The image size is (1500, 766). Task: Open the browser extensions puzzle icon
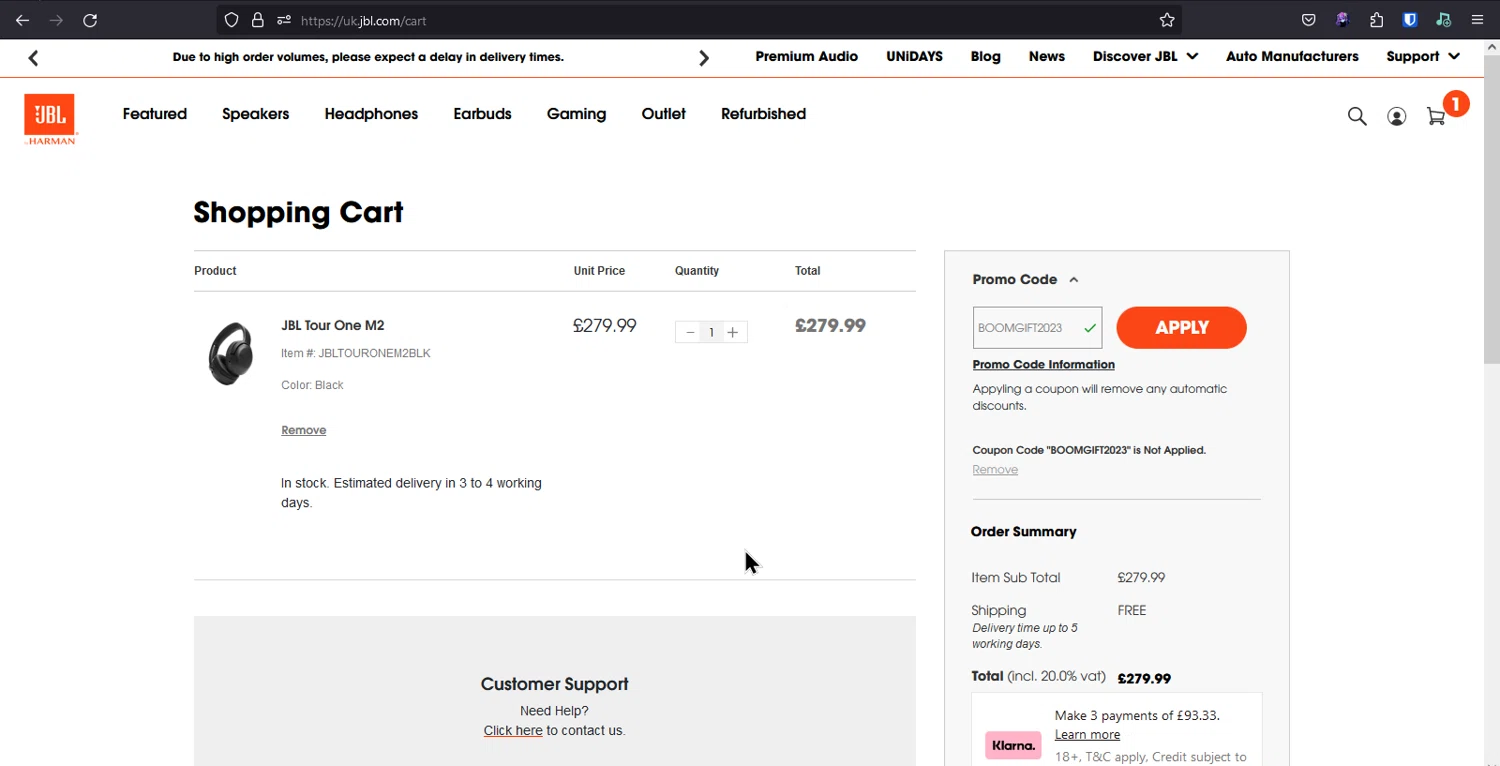(x=1377, y=20)
